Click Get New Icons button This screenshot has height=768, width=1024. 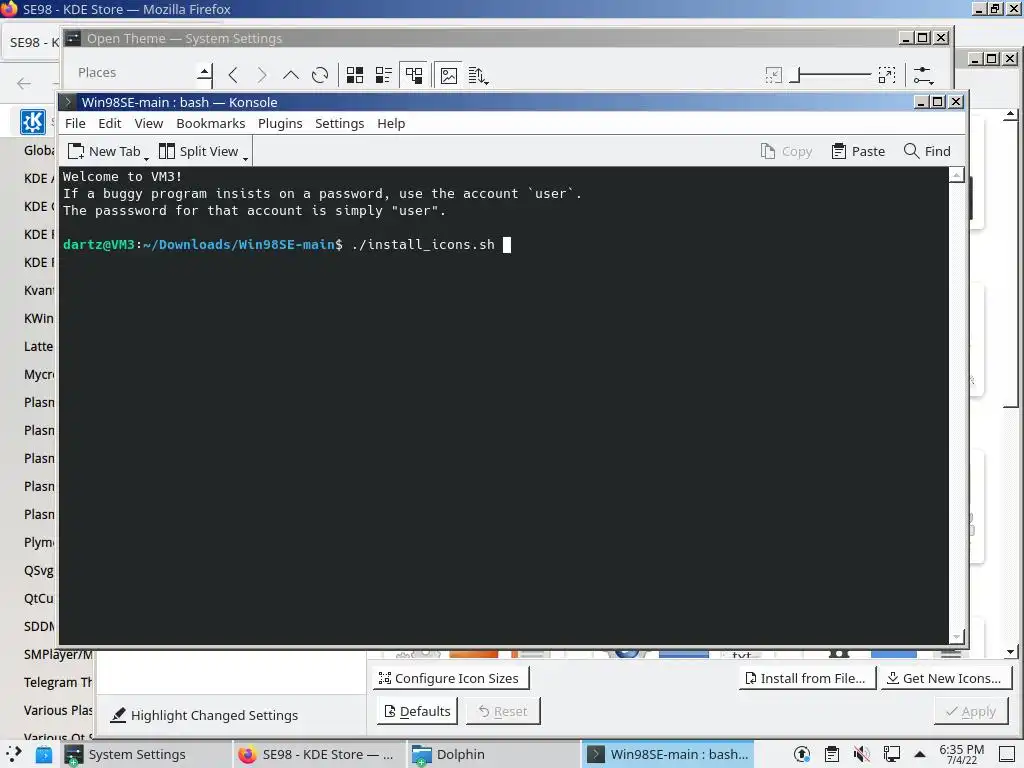coord(945,679)
